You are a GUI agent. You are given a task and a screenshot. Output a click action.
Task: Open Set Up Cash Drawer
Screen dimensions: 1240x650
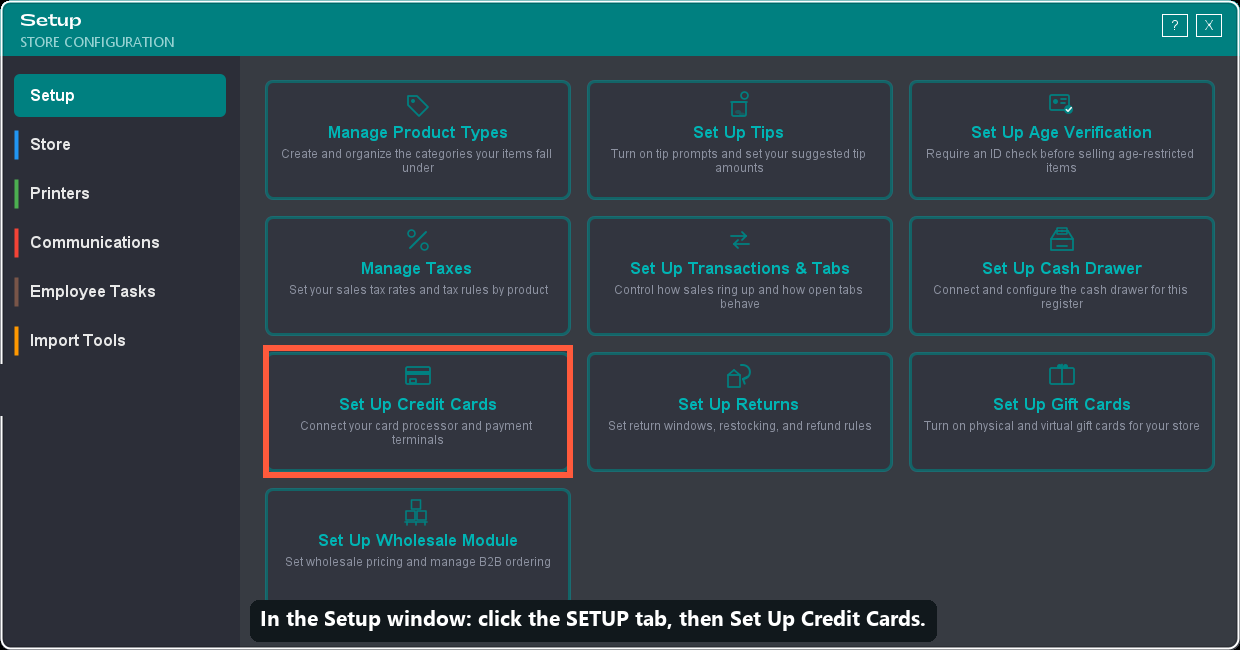coord(1062,276)
